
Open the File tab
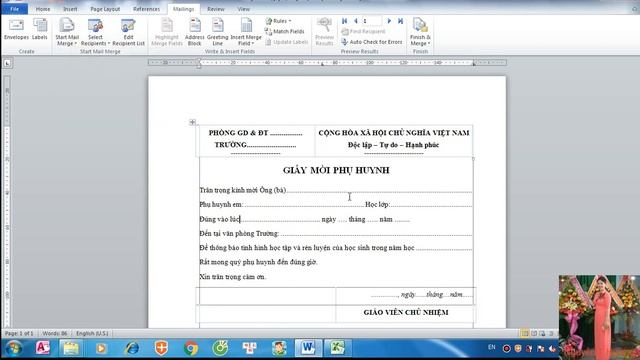[x=14, y=9]
